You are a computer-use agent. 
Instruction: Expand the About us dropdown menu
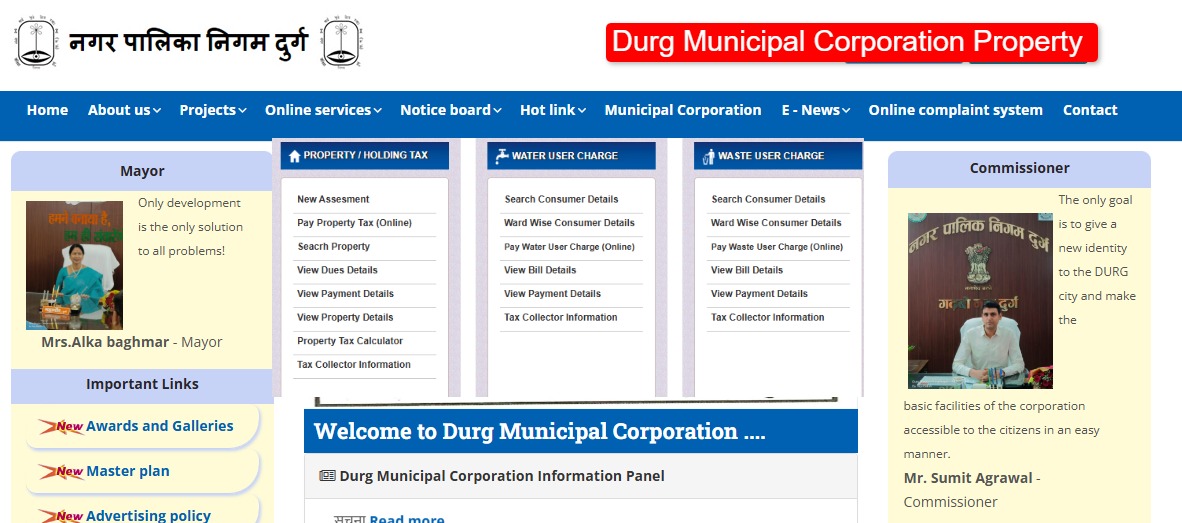click(x=124, y=110)
